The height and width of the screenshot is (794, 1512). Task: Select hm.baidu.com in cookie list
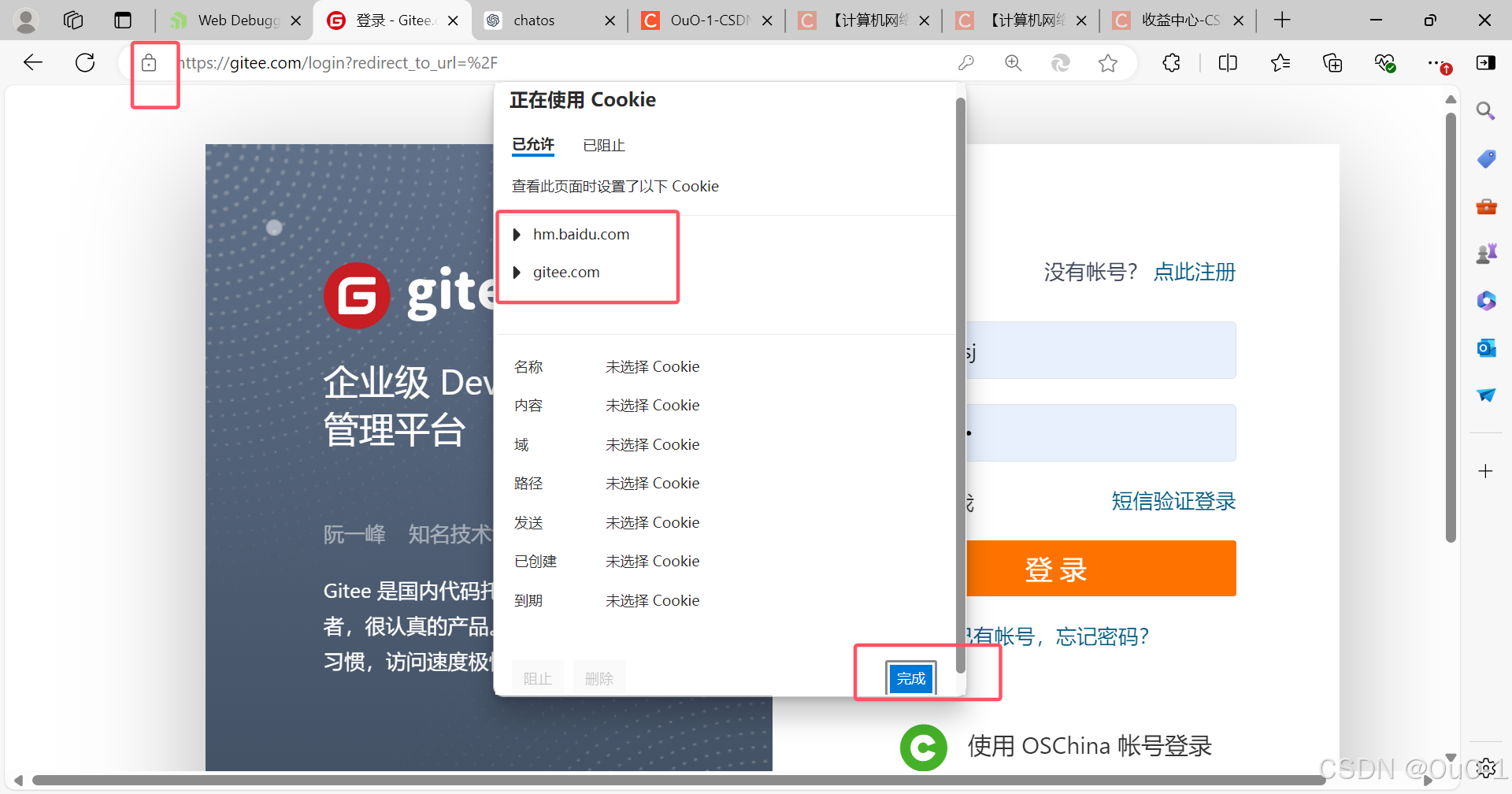tap(581, 235)
